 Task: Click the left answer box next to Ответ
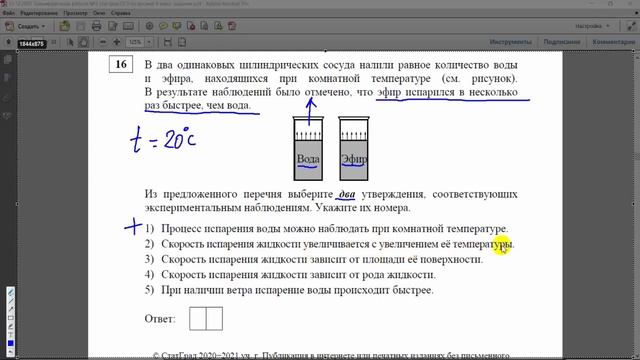click(198, 318)
